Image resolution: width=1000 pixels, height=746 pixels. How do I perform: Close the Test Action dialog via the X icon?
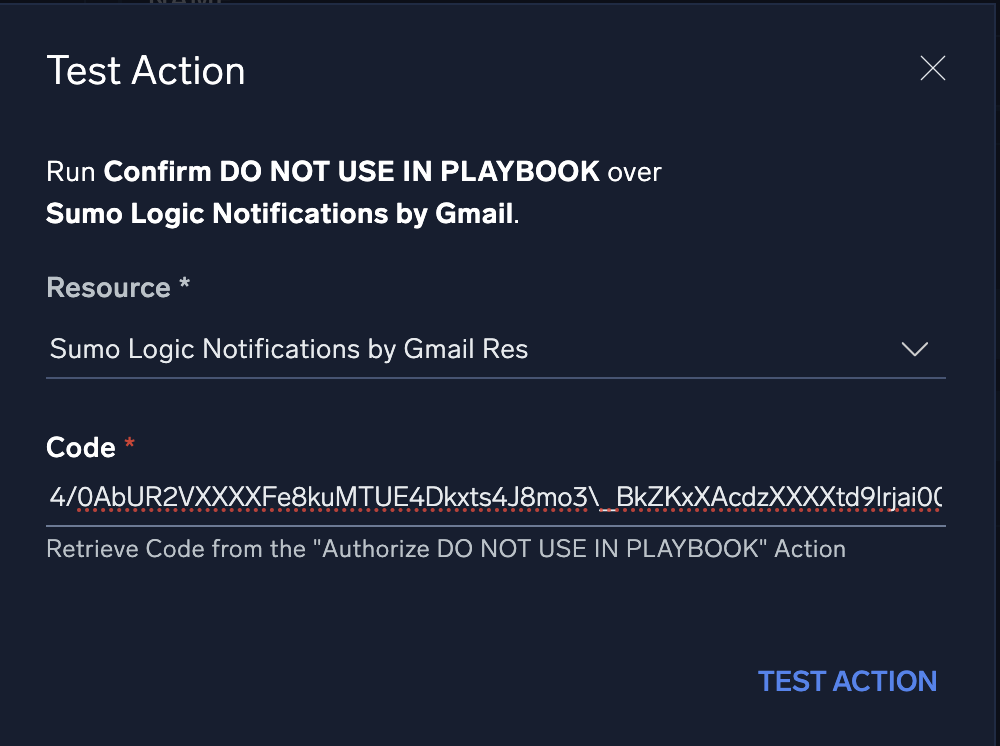click(x=932, y=68)
